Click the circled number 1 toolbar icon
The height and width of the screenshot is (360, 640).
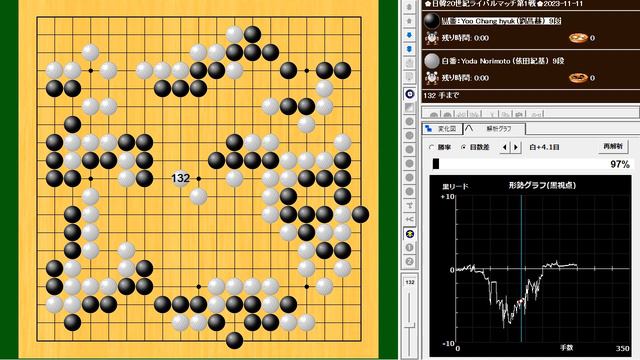[x=410, y=247]
